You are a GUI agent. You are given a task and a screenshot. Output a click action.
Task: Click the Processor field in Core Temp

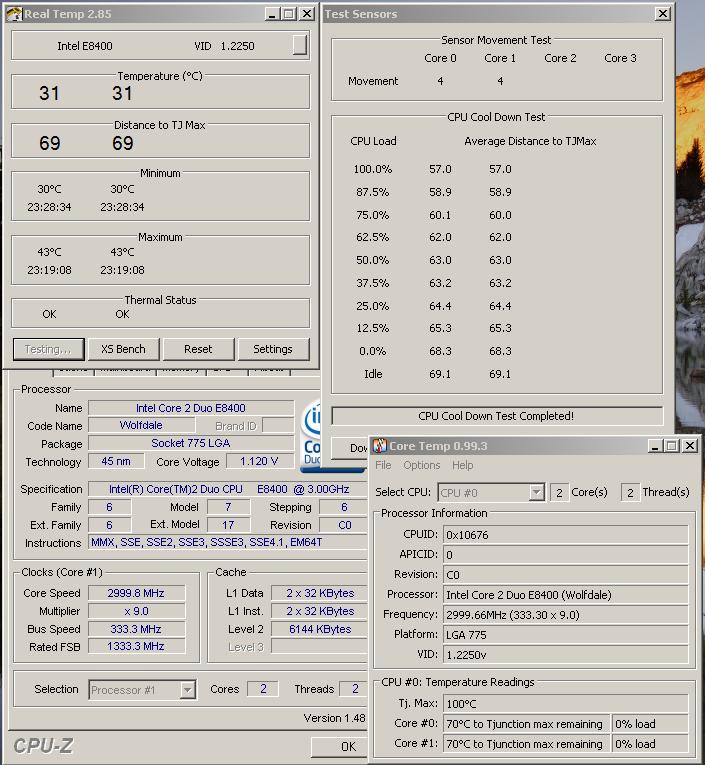click(565, 595)
